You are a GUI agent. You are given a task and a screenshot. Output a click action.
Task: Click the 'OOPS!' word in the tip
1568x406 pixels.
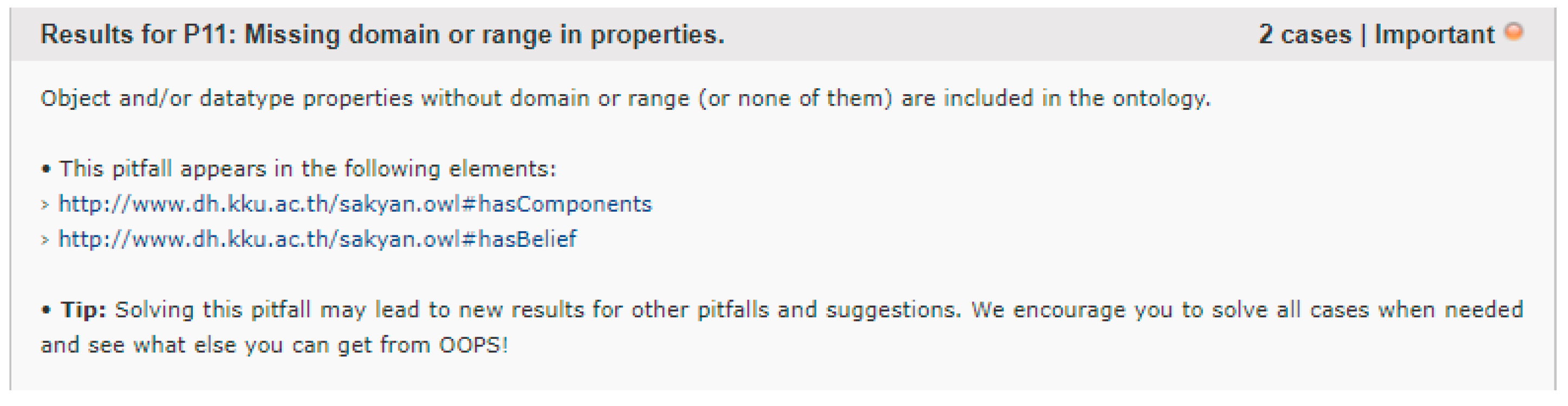473,345
